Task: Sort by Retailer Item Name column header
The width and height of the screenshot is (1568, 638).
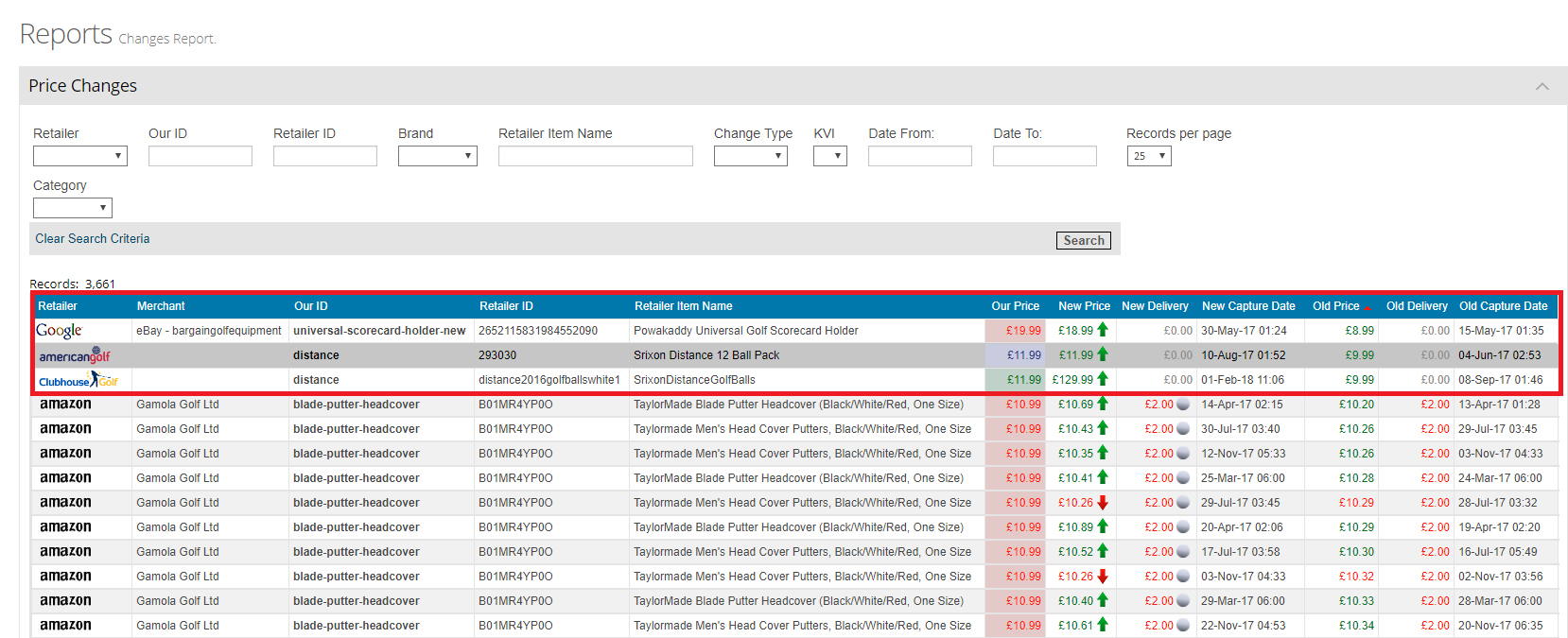Action: (x=684, y=306)
